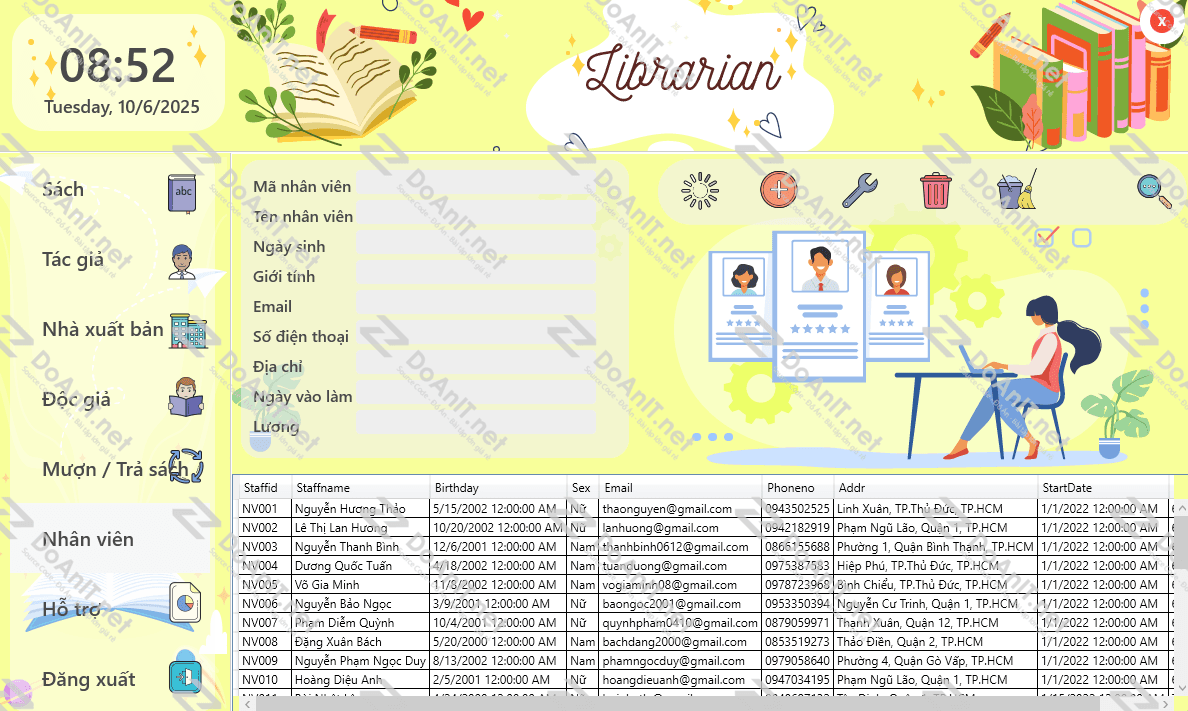The width and height of the screenshot is (1188, 711).
Task: Click the add new staff plus icon
Action: pyautogui.click(x=779, y=189)
